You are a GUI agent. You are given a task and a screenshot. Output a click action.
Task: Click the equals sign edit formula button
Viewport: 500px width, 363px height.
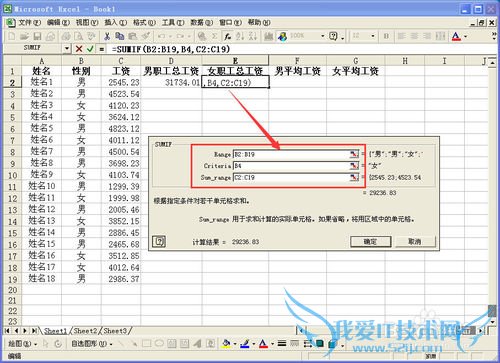point(102,49)
